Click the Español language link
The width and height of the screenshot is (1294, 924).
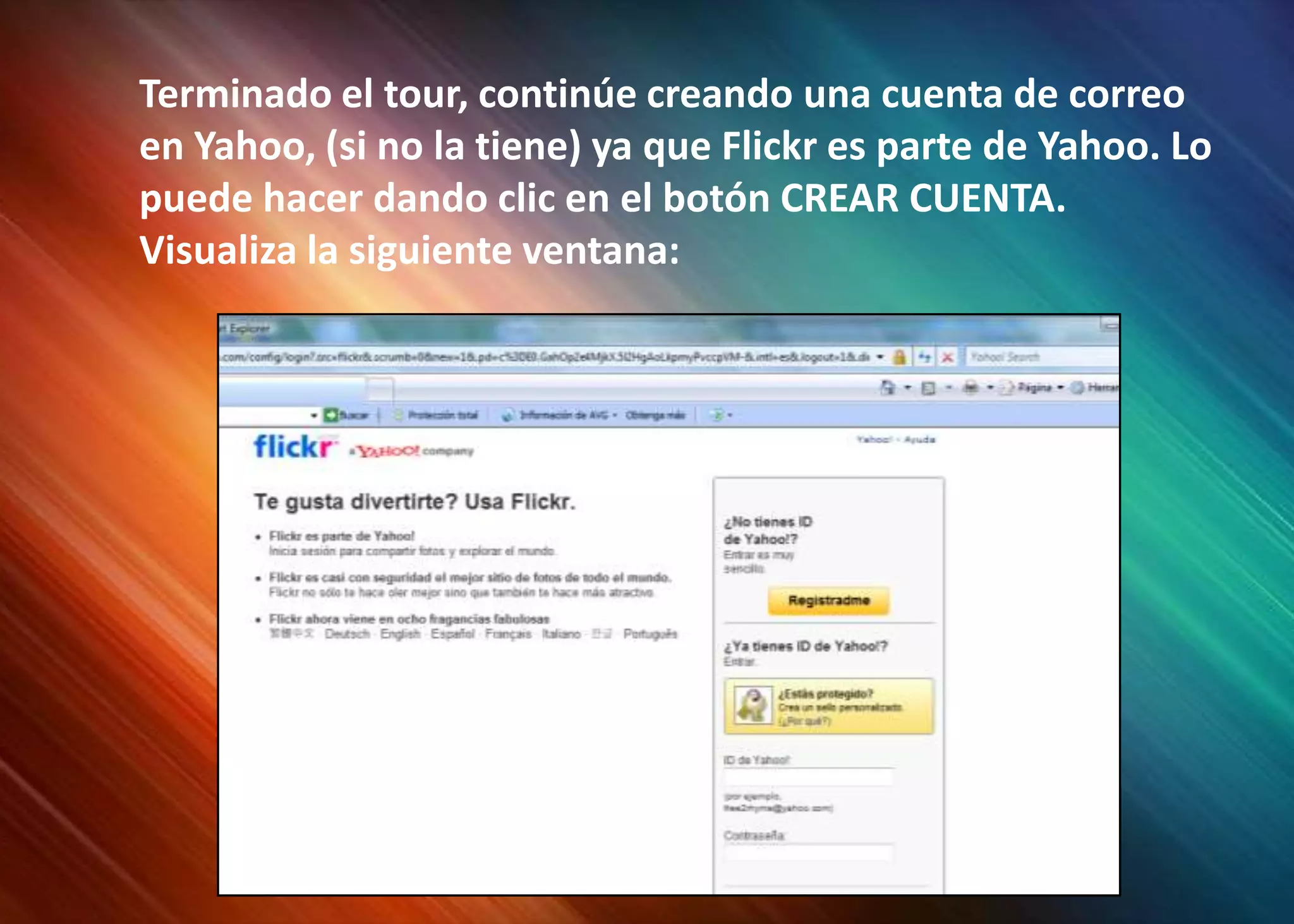[452, 633]
